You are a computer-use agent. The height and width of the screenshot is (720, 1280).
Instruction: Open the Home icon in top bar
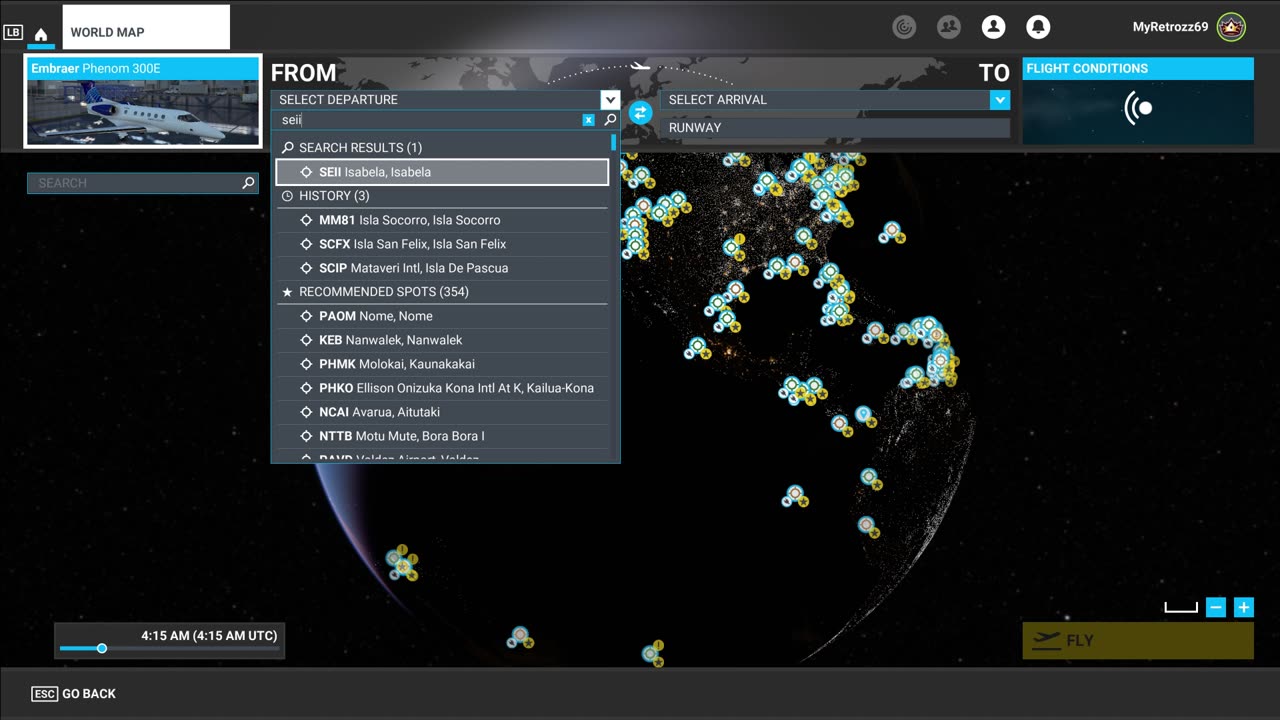pyautogui.click(x=41, y=34)
